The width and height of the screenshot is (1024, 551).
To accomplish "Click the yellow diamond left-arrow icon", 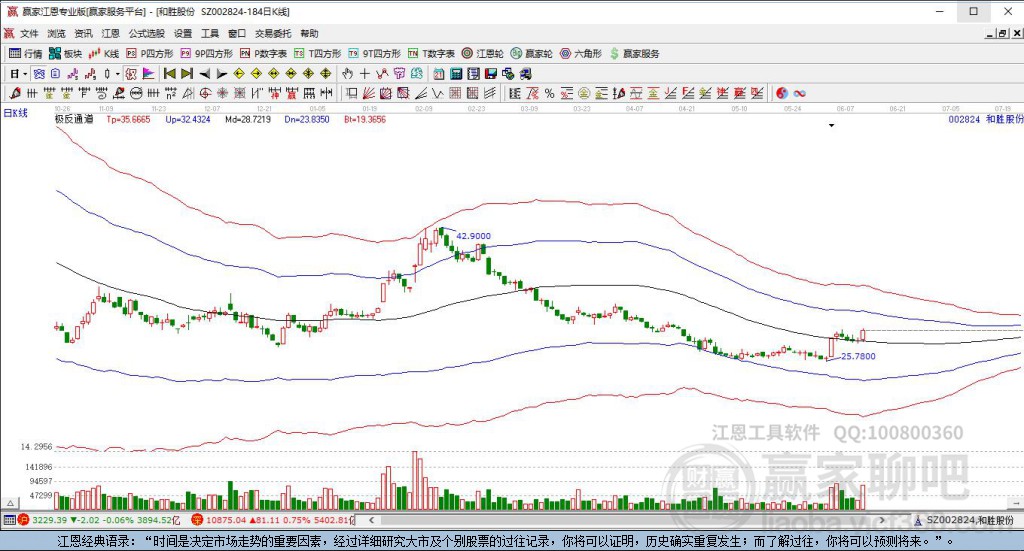I will click(239, 74).
